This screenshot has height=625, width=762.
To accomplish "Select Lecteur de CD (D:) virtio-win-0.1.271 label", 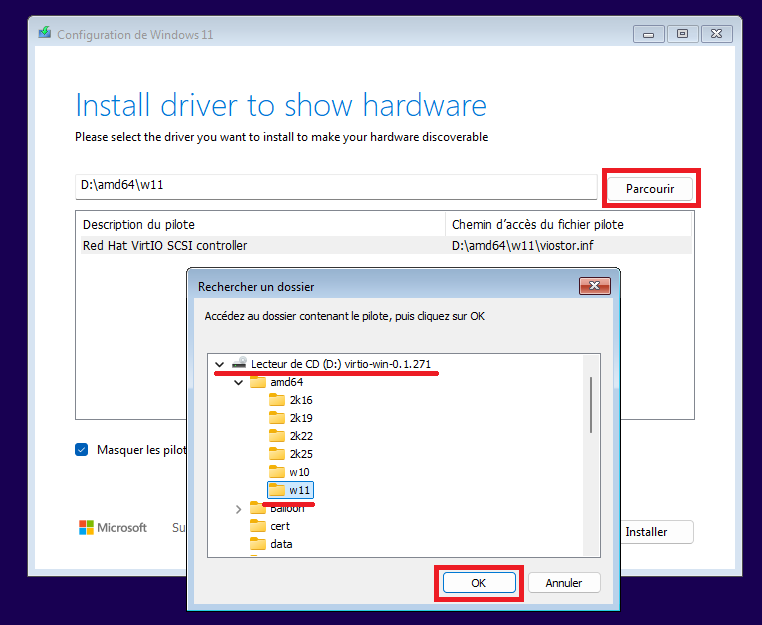I will (341, 364).
